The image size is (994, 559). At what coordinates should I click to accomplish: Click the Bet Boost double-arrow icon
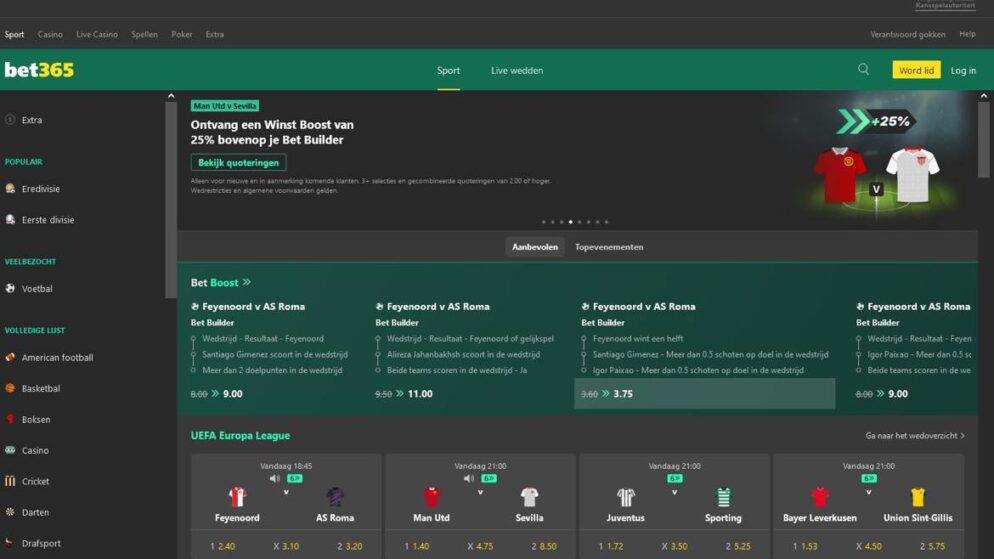[247, 282]
